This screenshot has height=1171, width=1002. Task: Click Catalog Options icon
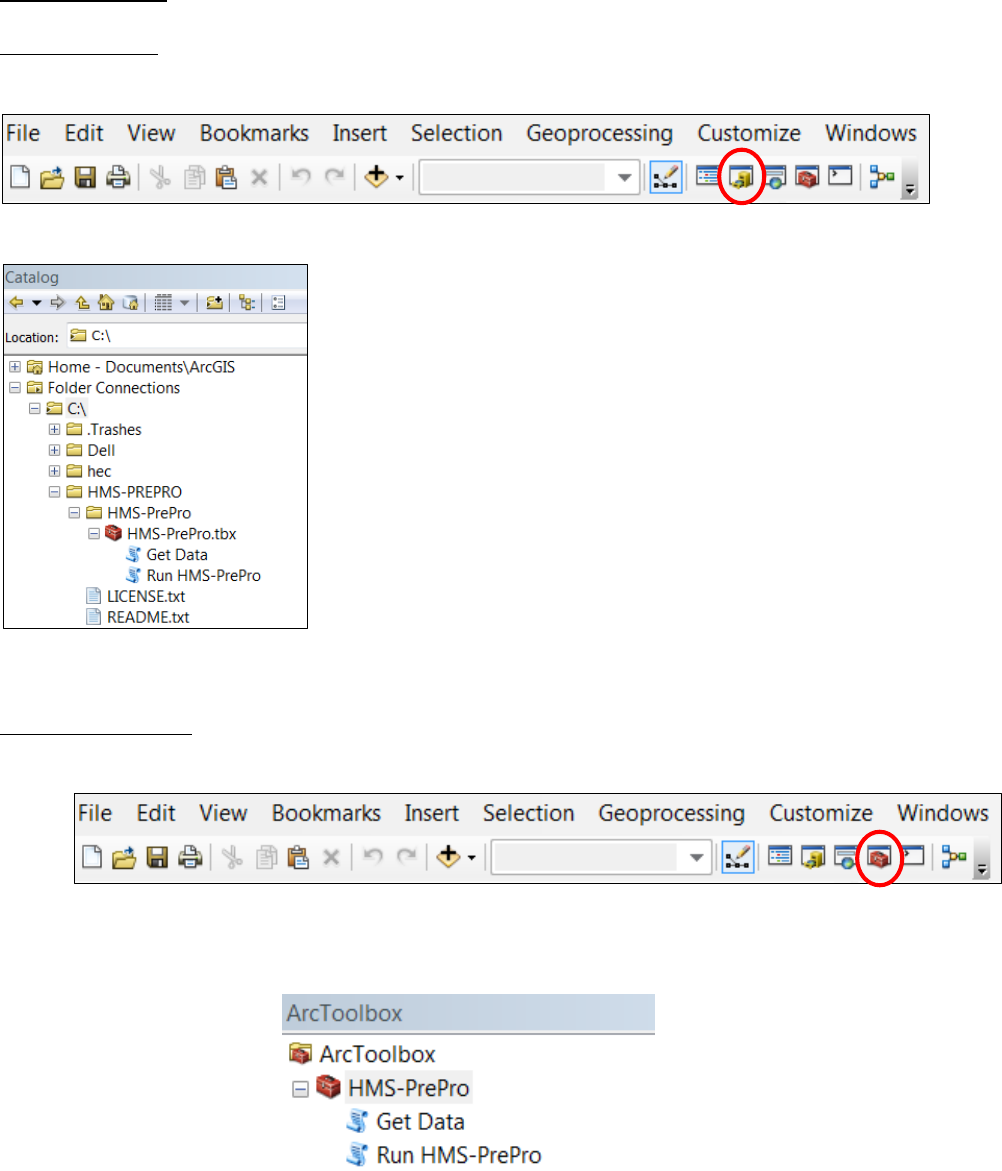pyautogui.click(x=278, y=302)
